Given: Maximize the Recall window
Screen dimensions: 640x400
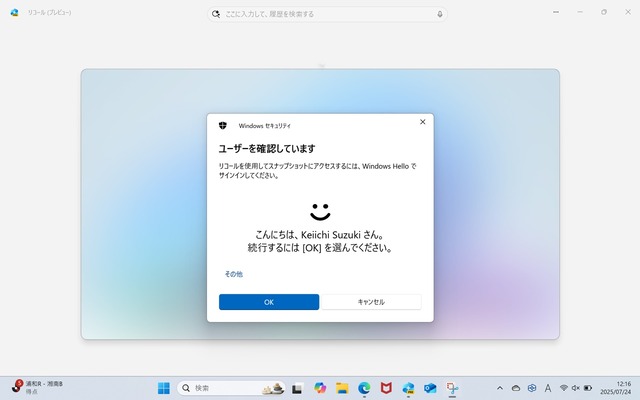Looking at the screenshot, I should click(604, 12).
